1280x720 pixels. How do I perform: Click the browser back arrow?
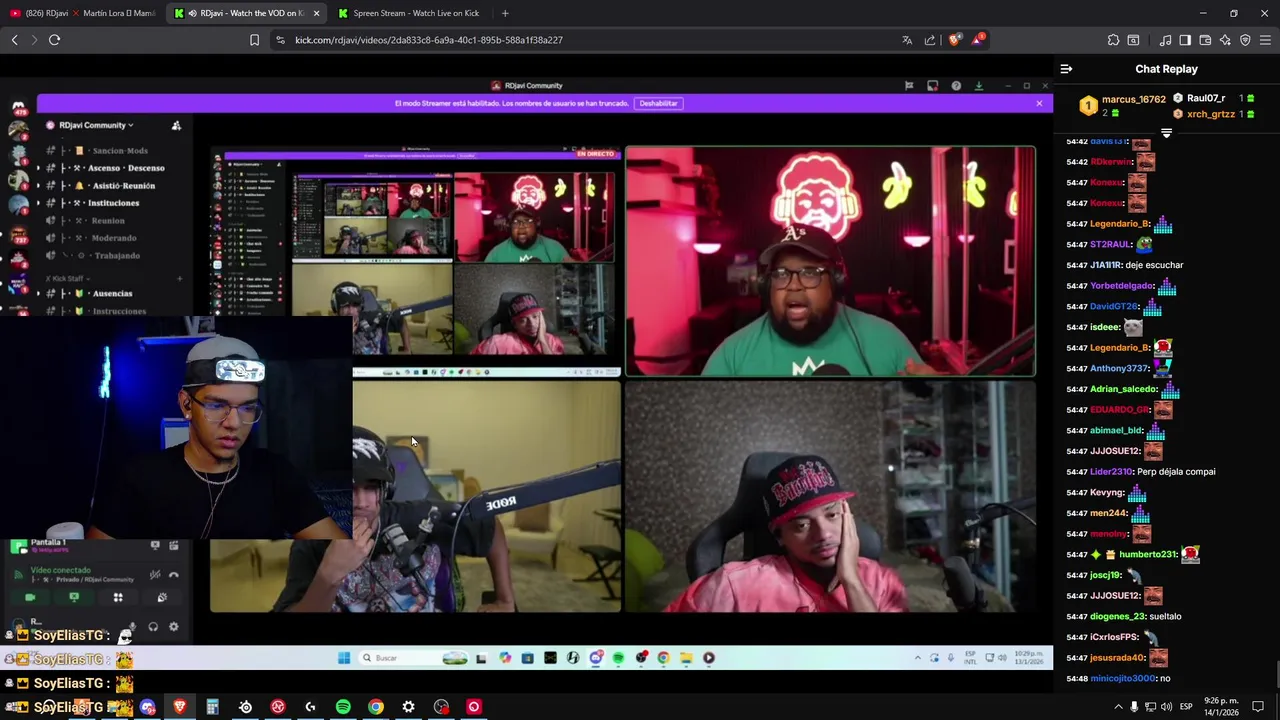click(x=14, y=40)
